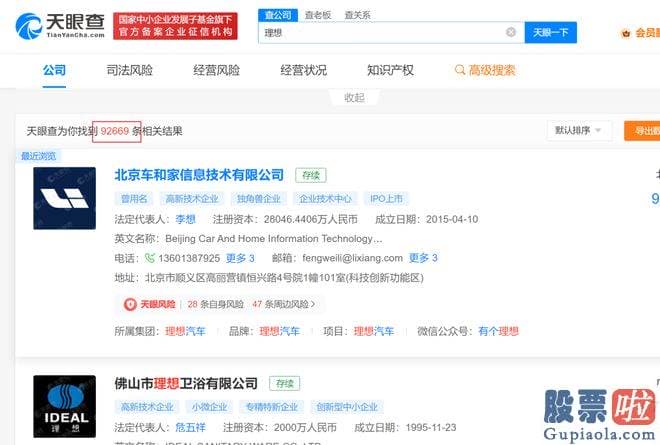Click the 高新技术企业 tag under 北京车和家
The height and width of the screenshot is (445, 660).
pos(192,198)
